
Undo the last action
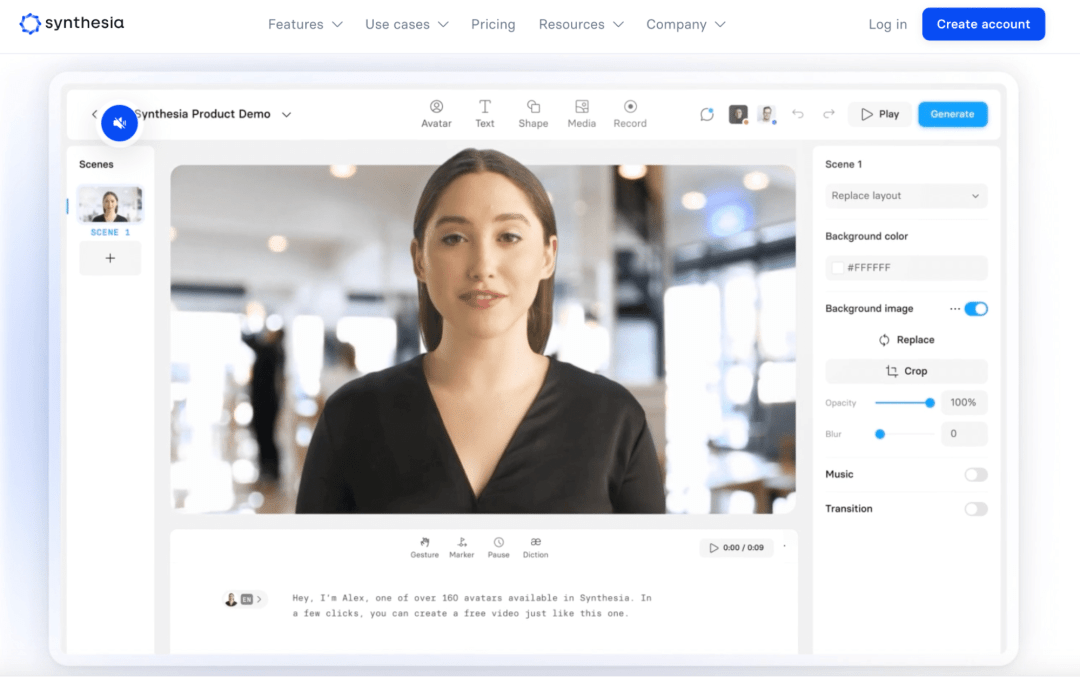coord(798,114)
